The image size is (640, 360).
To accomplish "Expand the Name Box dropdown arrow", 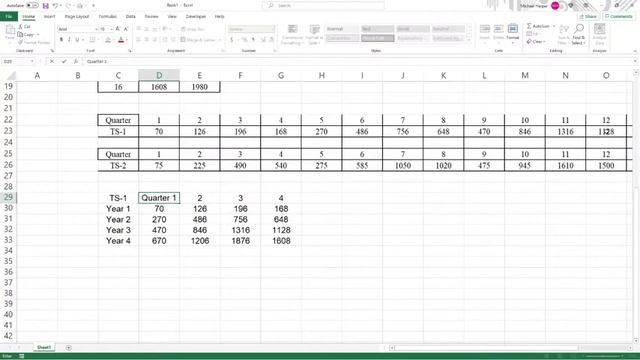I will (x=32, y=61).
